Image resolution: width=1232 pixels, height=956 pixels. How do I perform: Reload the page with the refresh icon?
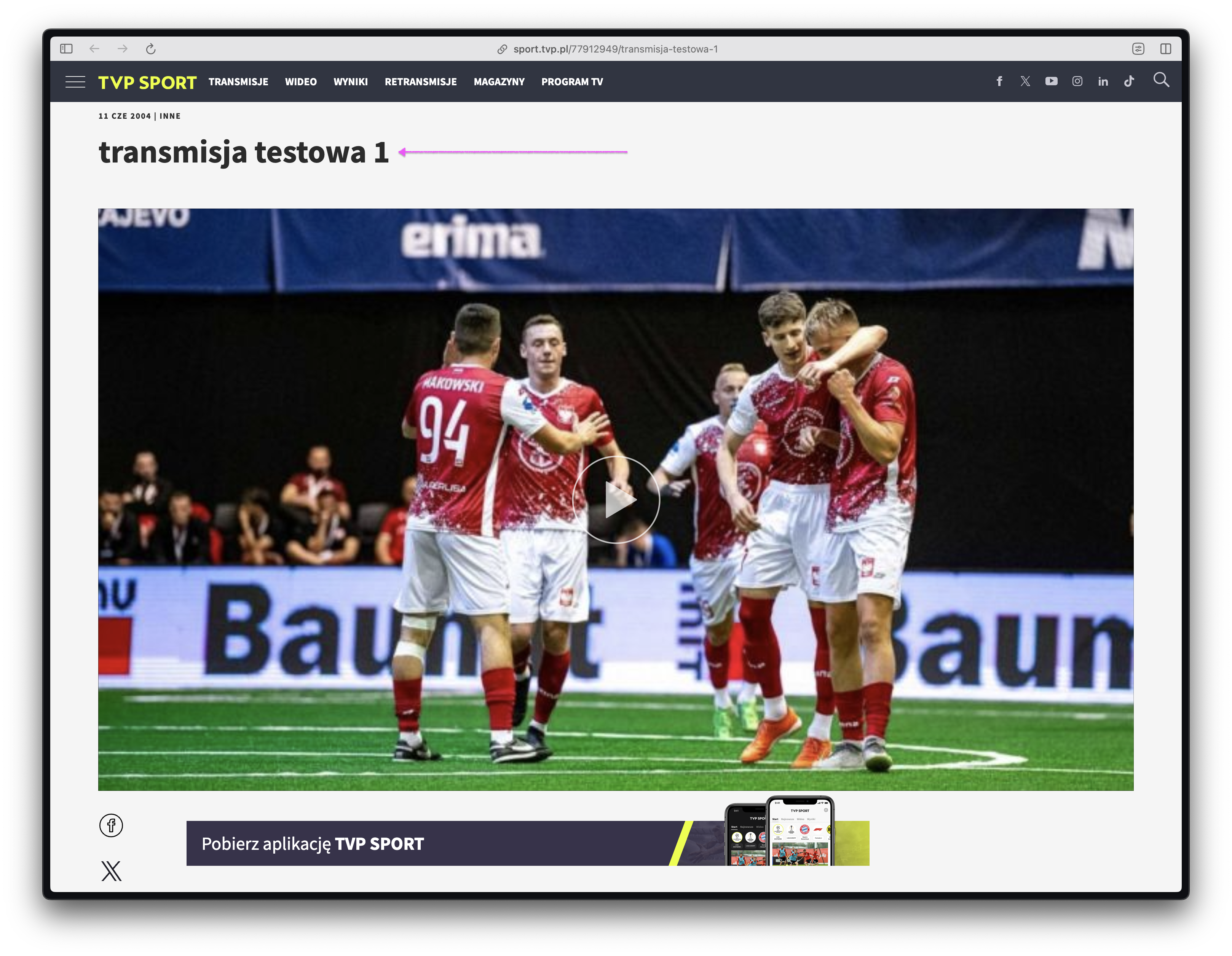(x=151, y=48)
